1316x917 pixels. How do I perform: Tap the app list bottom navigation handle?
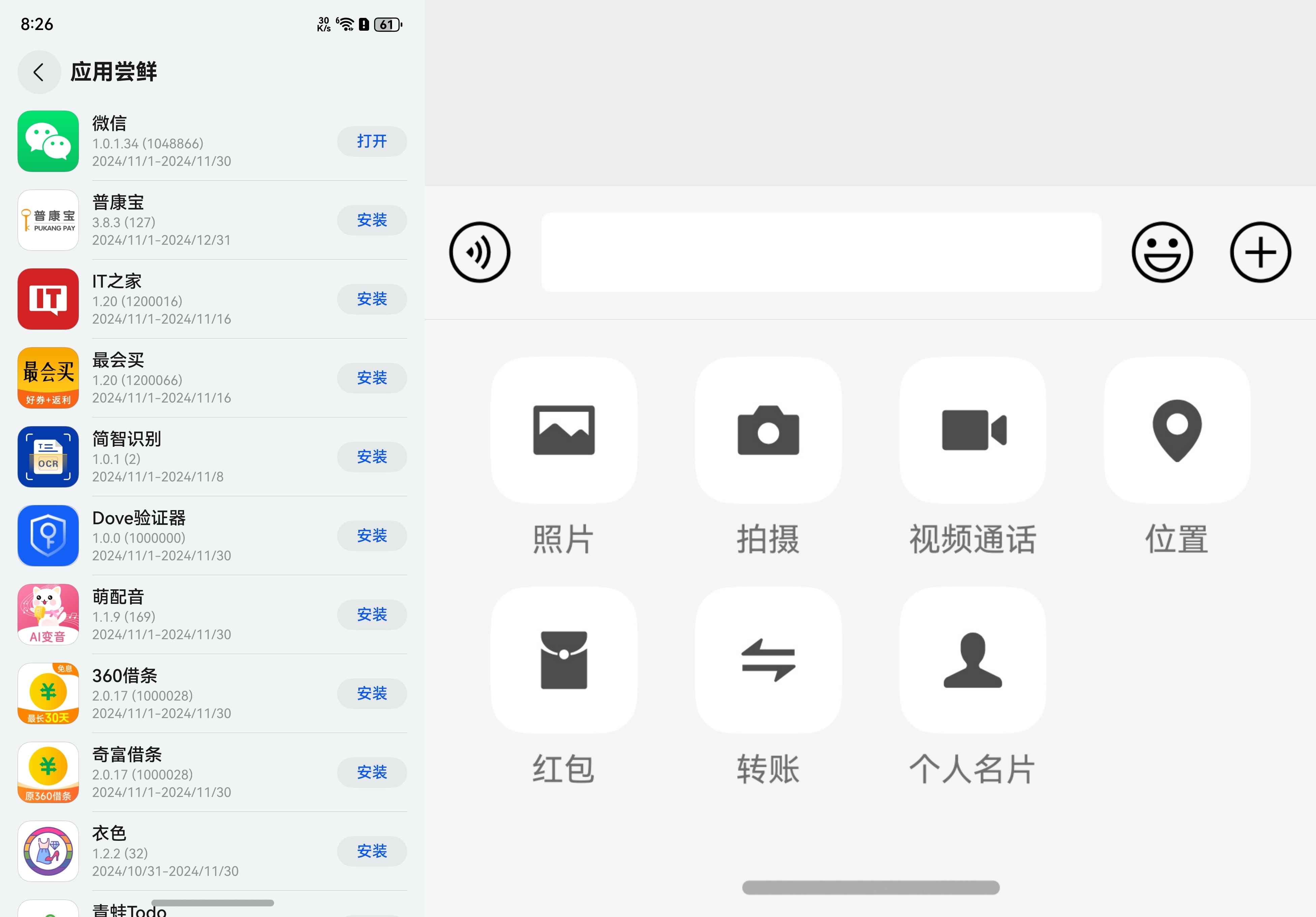[x=212, y=903]
